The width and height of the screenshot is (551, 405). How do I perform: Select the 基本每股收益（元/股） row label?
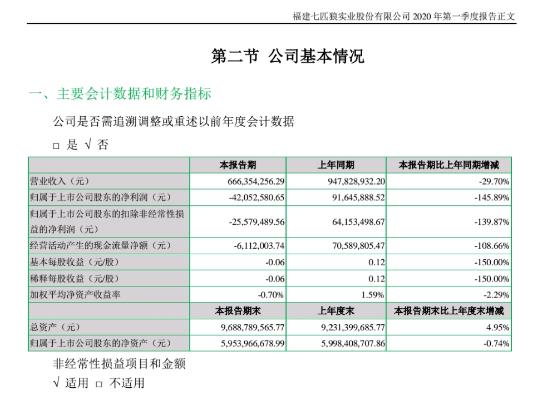(x=75, y=262)
